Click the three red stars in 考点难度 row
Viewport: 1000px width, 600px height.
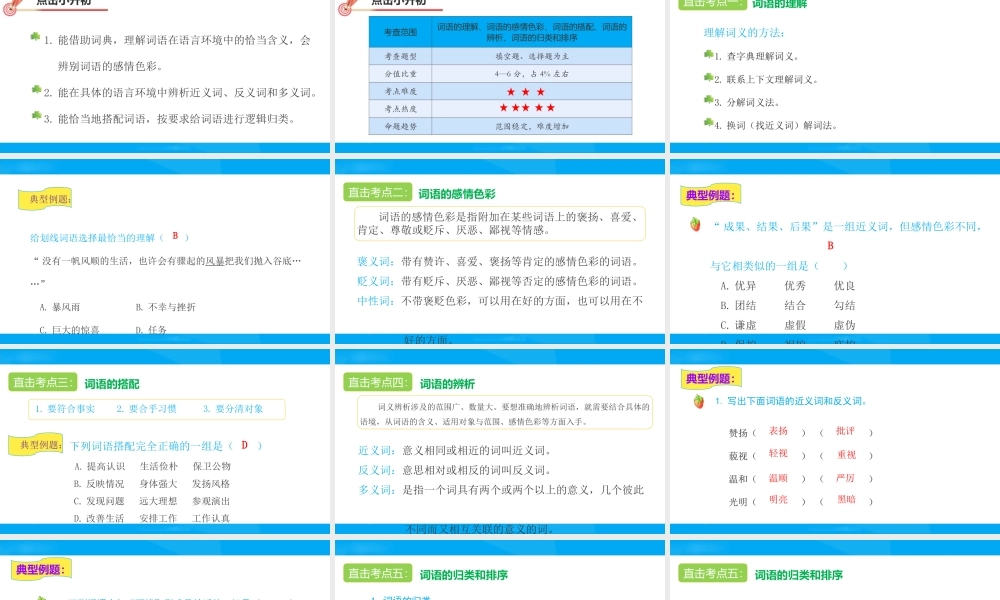click(x=526, y=92)
